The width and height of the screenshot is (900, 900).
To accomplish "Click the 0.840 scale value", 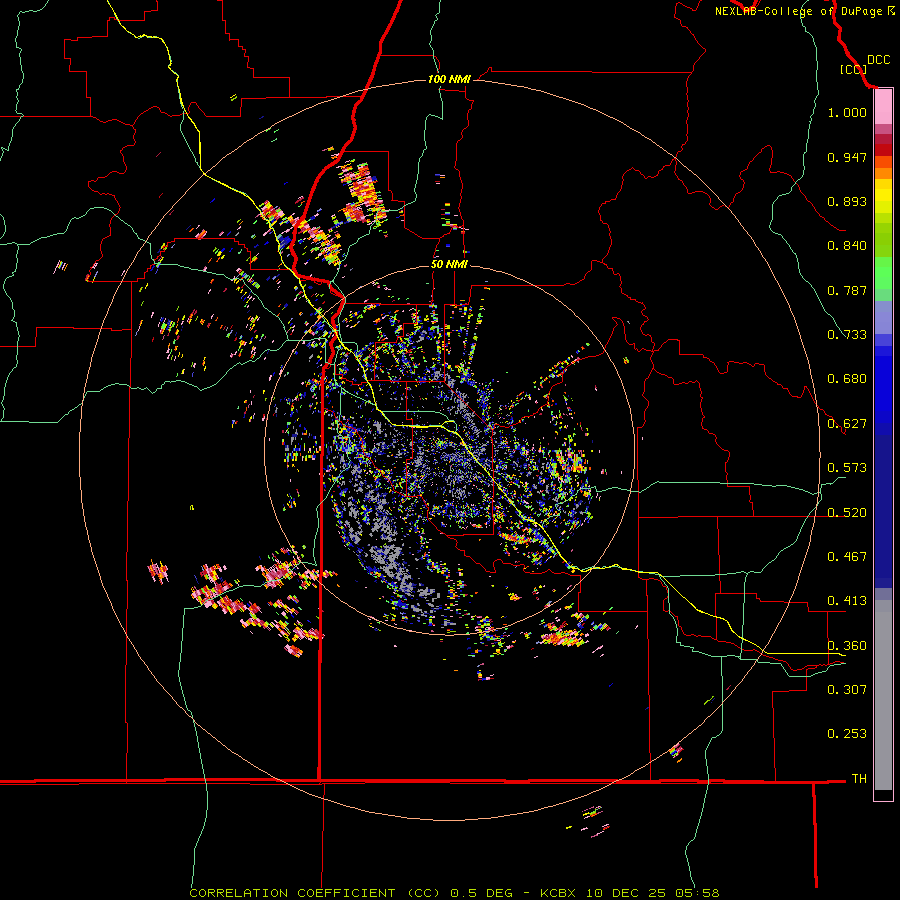I will 847,246.
